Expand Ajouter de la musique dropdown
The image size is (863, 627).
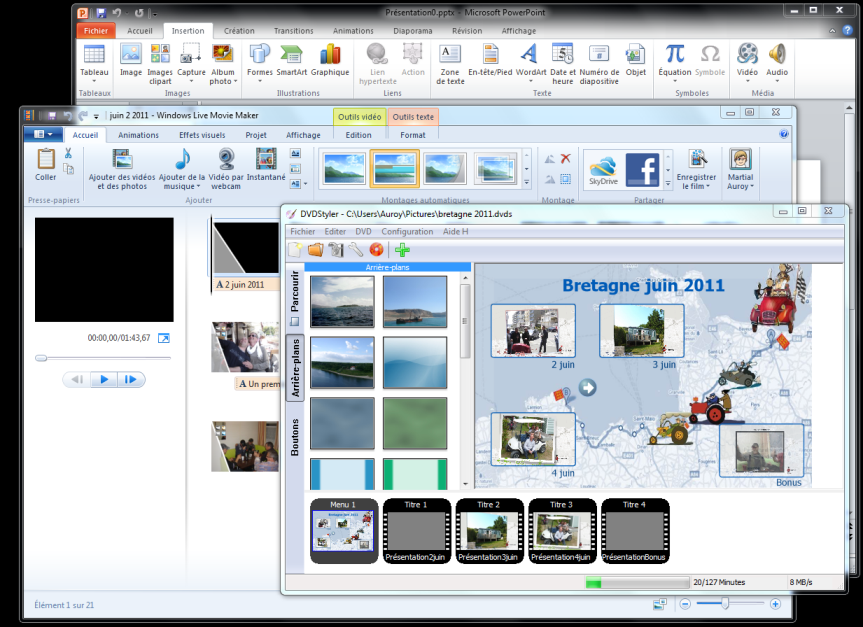[182, 168]
